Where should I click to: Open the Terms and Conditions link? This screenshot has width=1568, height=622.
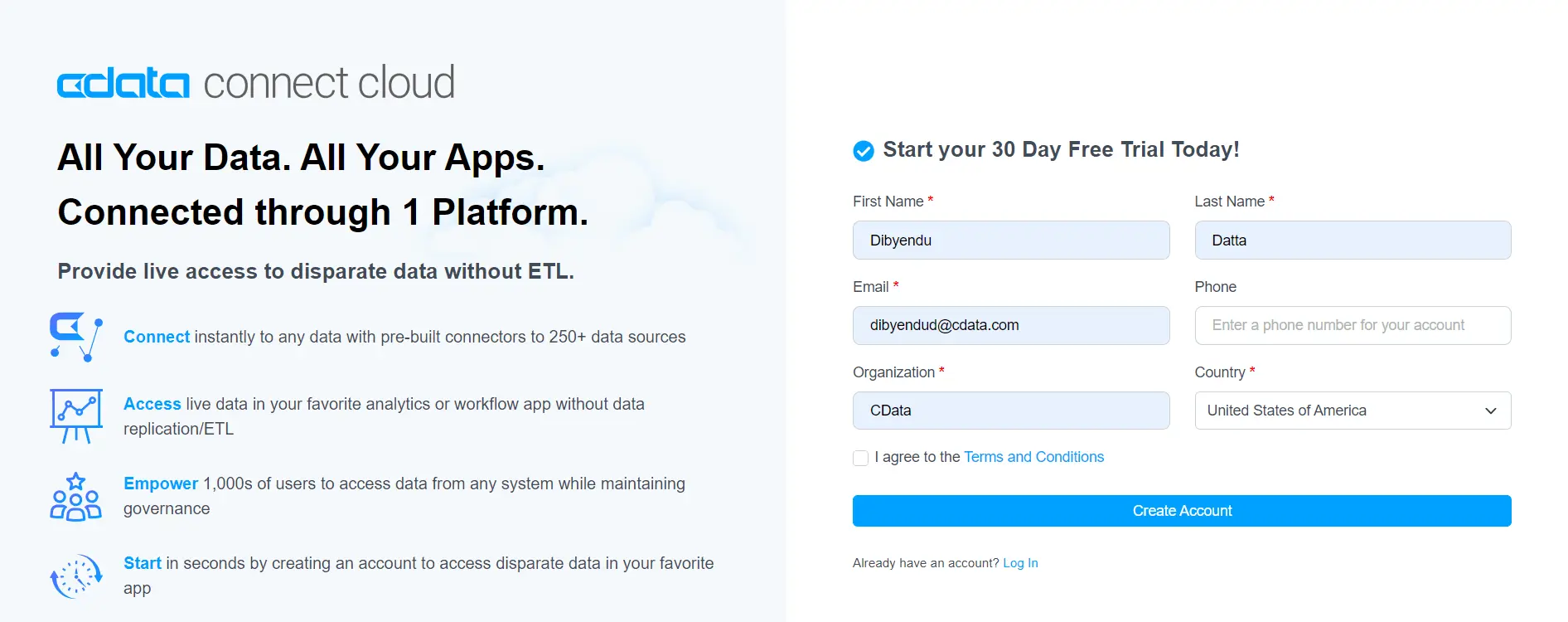point(1033,457)
